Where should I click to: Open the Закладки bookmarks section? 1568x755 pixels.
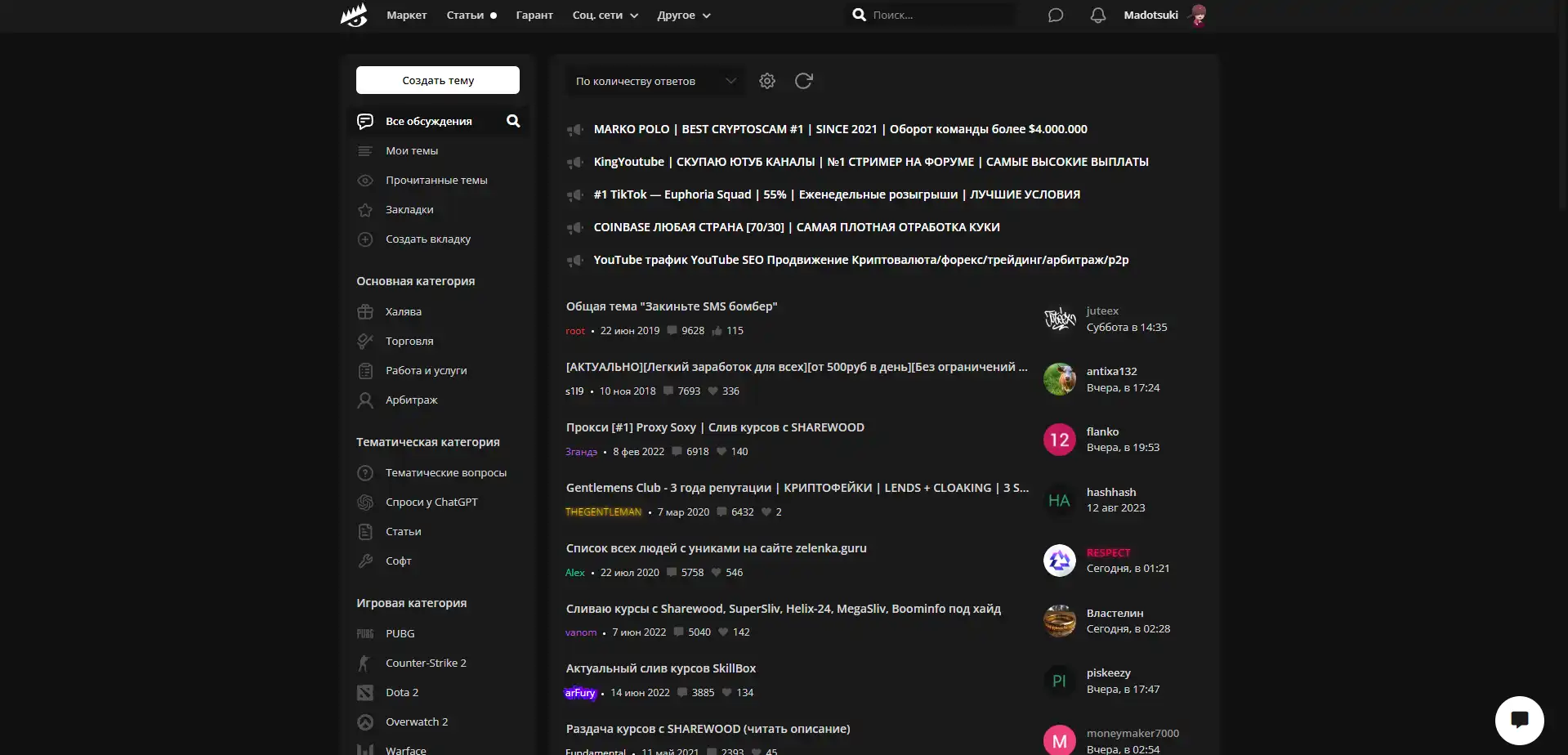pos(409,210)
